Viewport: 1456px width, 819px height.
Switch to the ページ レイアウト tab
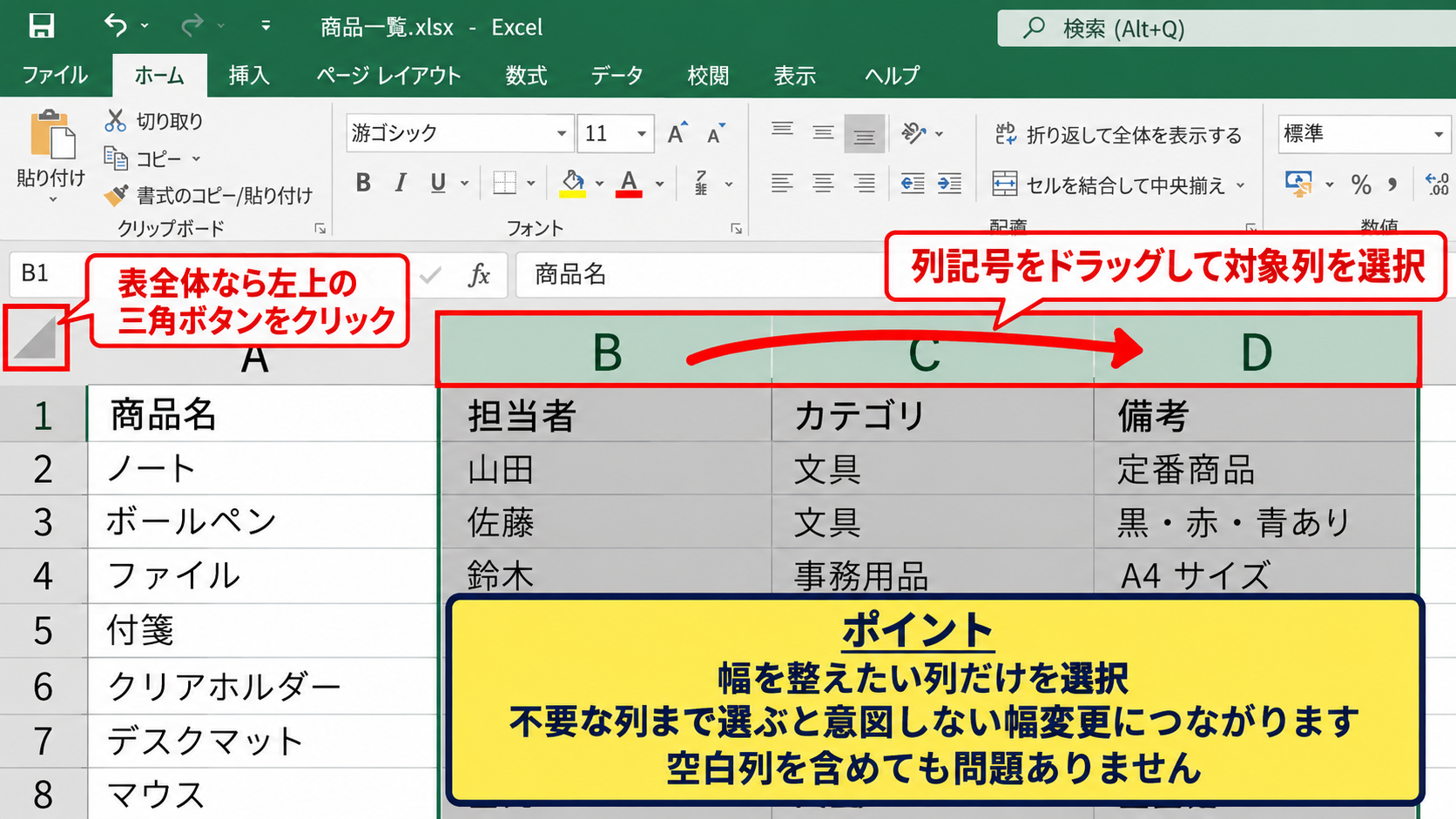[388, 76]
